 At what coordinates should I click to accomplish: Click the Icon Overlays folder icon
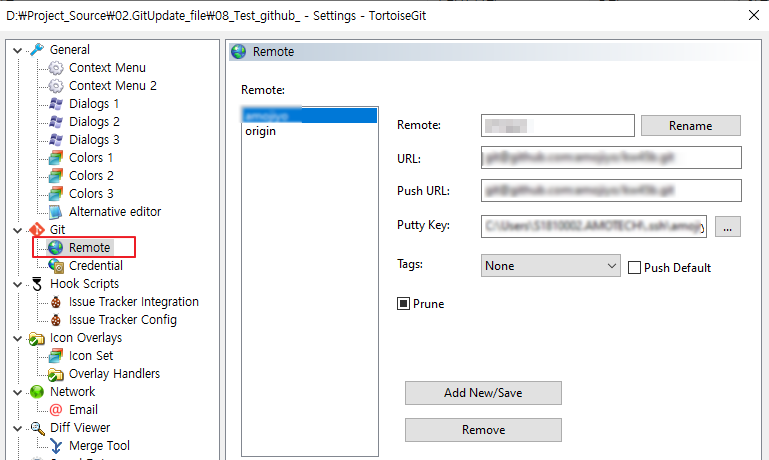(x=37, y=338)
